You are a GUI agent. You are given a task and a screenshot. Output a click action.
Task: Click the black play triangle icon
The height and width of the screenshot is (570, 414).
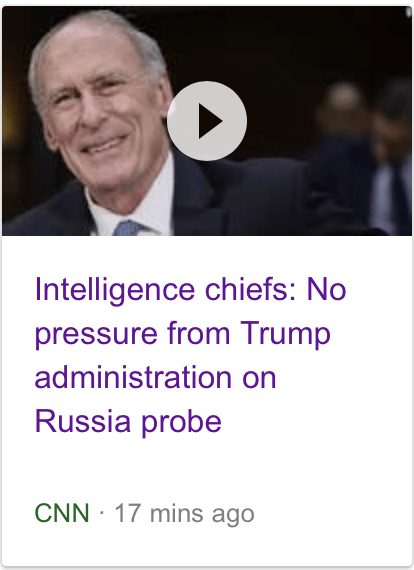click(x=210, y=121)
